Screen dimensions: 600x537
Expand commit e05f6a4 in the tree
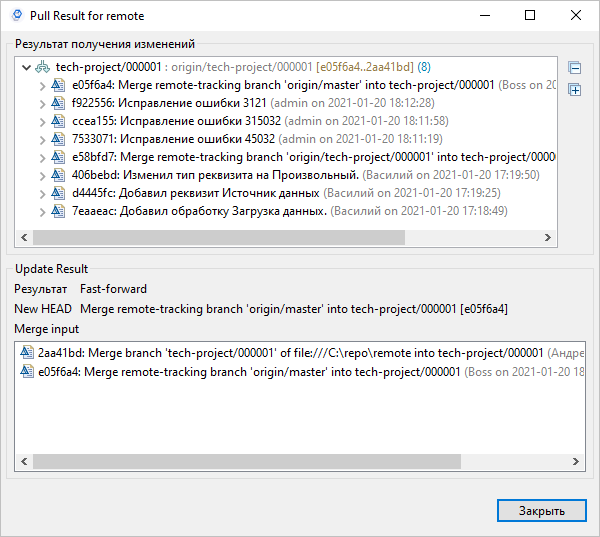coord(42,85)
